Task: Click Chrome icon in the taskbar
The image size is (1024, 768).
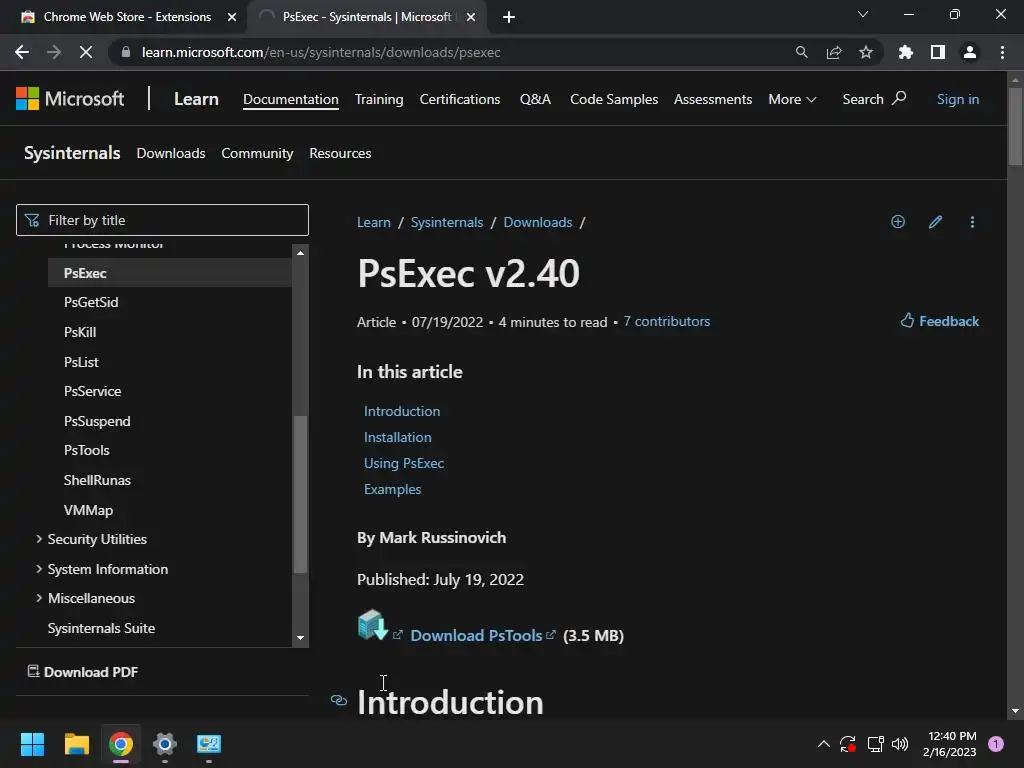Action: click(x=121, y=744)
